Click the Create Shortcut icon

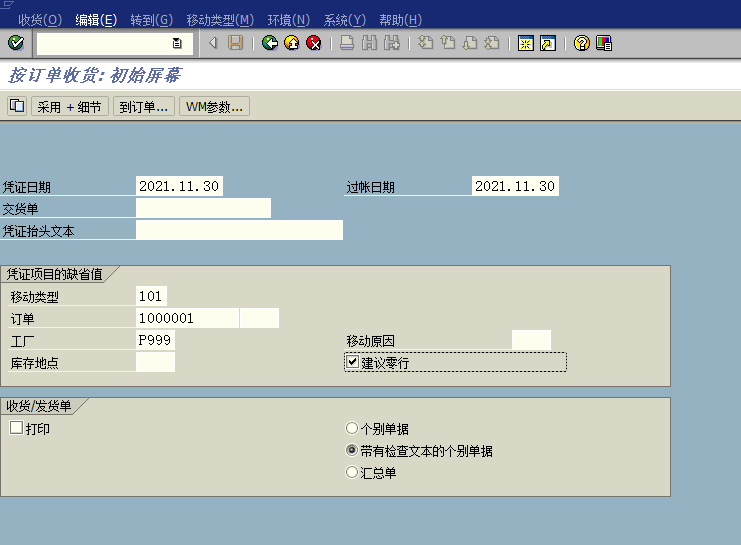548,43
